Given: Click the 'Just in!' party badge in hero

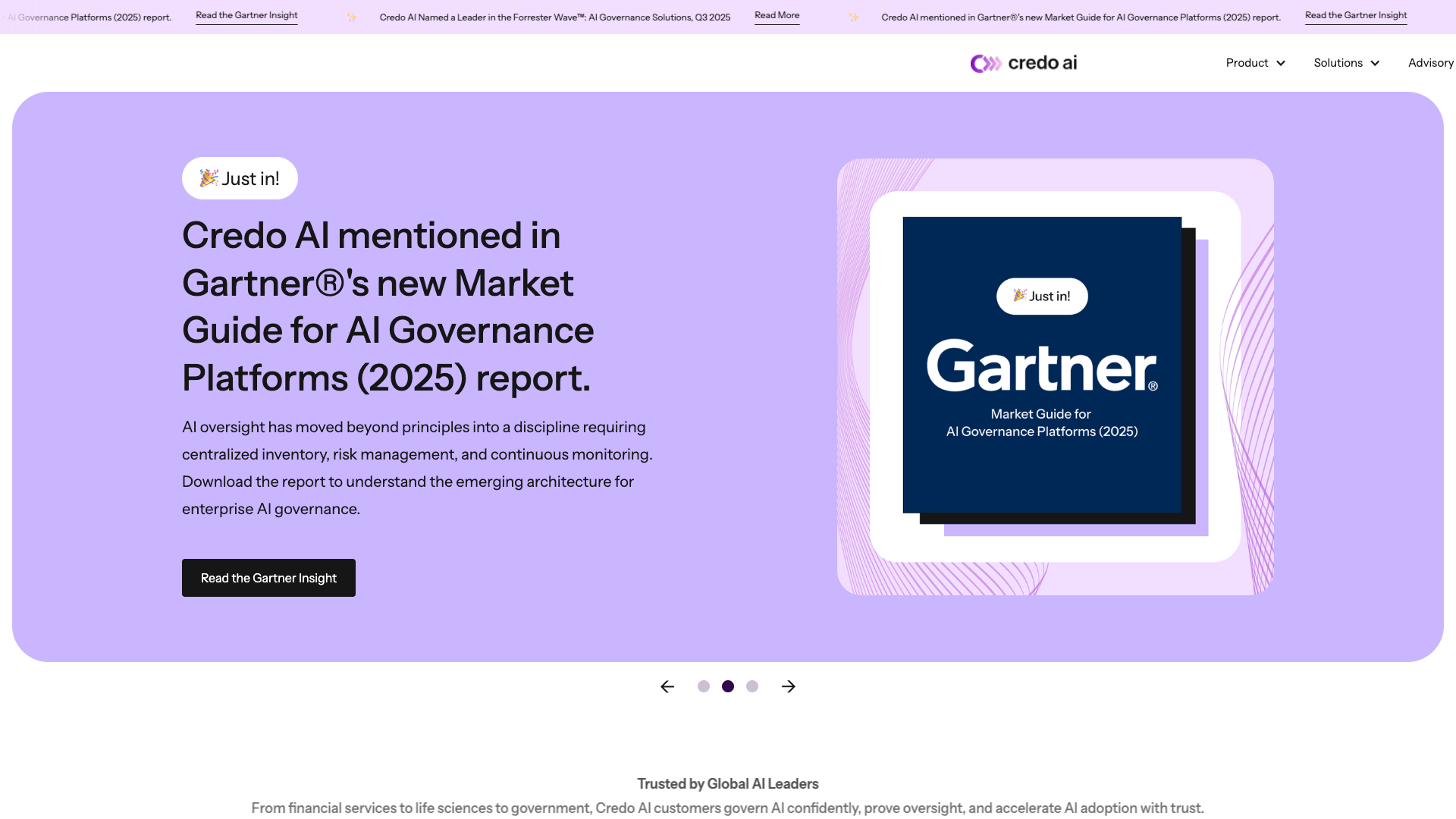Looking at the screenshot, I should 240,178.
